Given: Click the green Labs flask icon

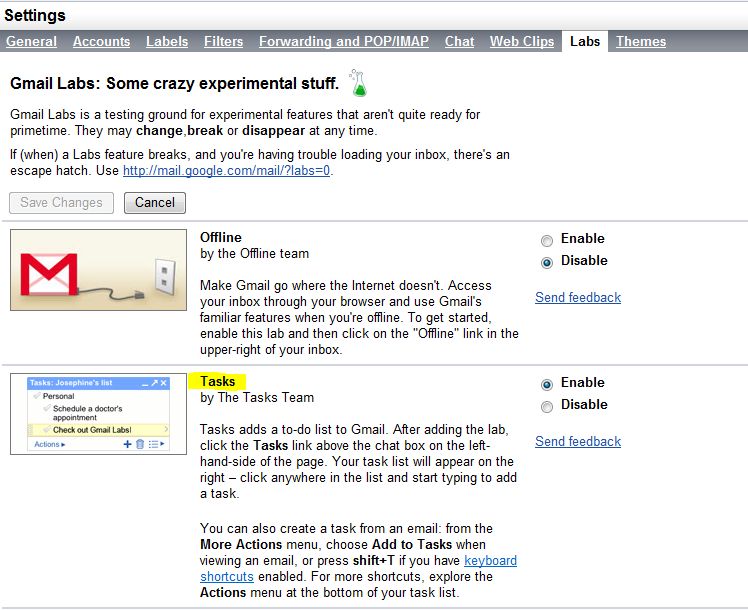Looking at the screenshot, I should click(x=358, y=83).
